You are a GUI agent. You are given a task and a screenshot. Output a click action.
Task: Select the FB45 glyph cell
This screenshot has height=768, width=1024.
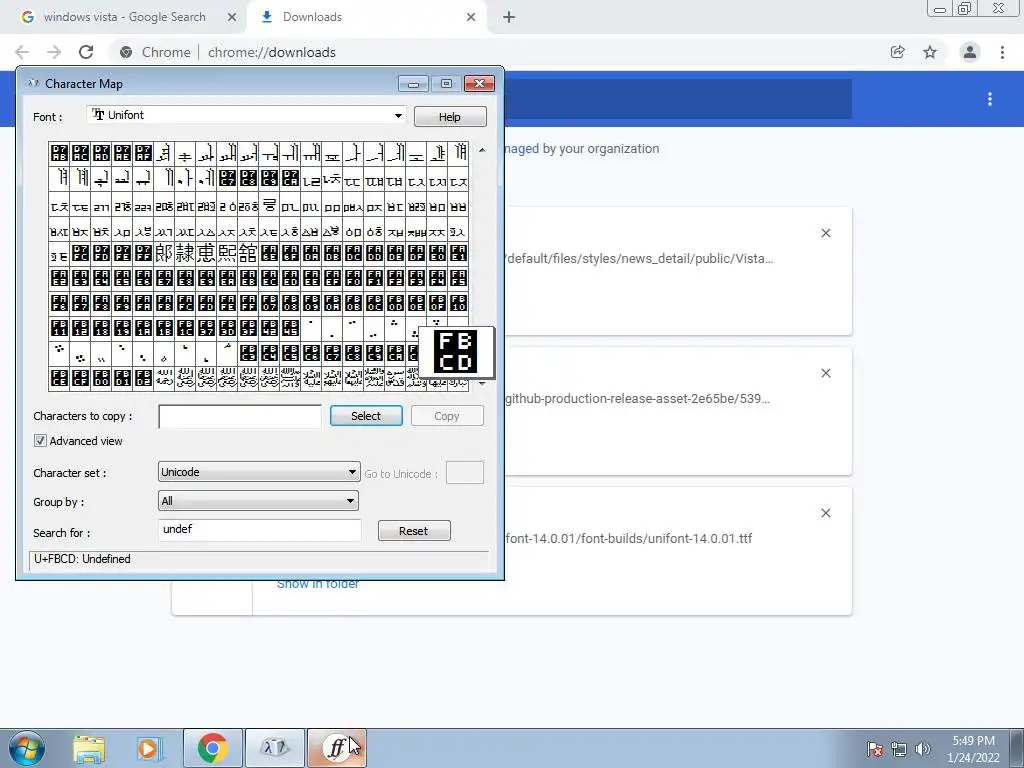(291, 328)
